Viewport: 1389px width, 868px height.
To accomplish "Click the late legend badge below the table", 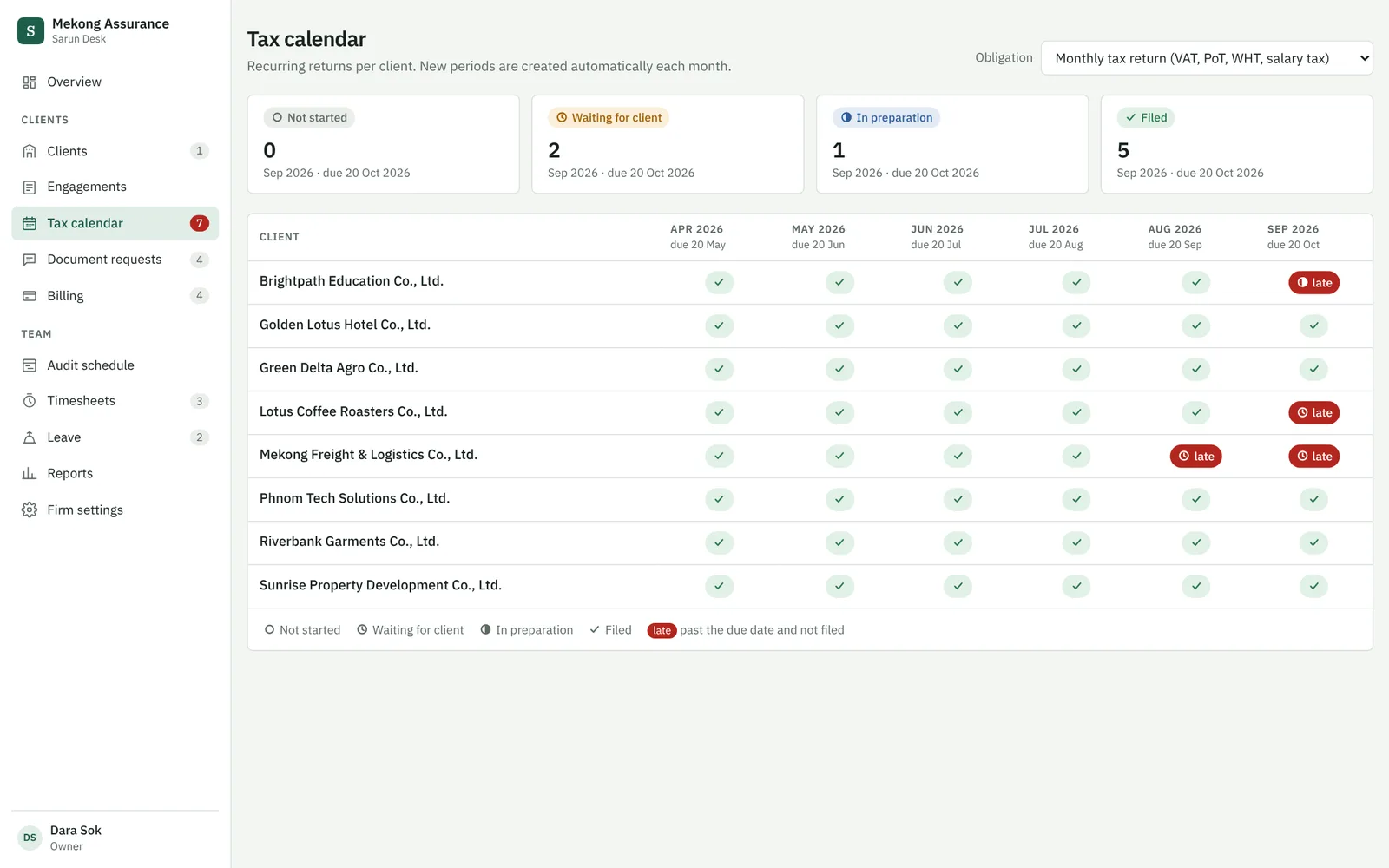I will click(x=662, y=631).
